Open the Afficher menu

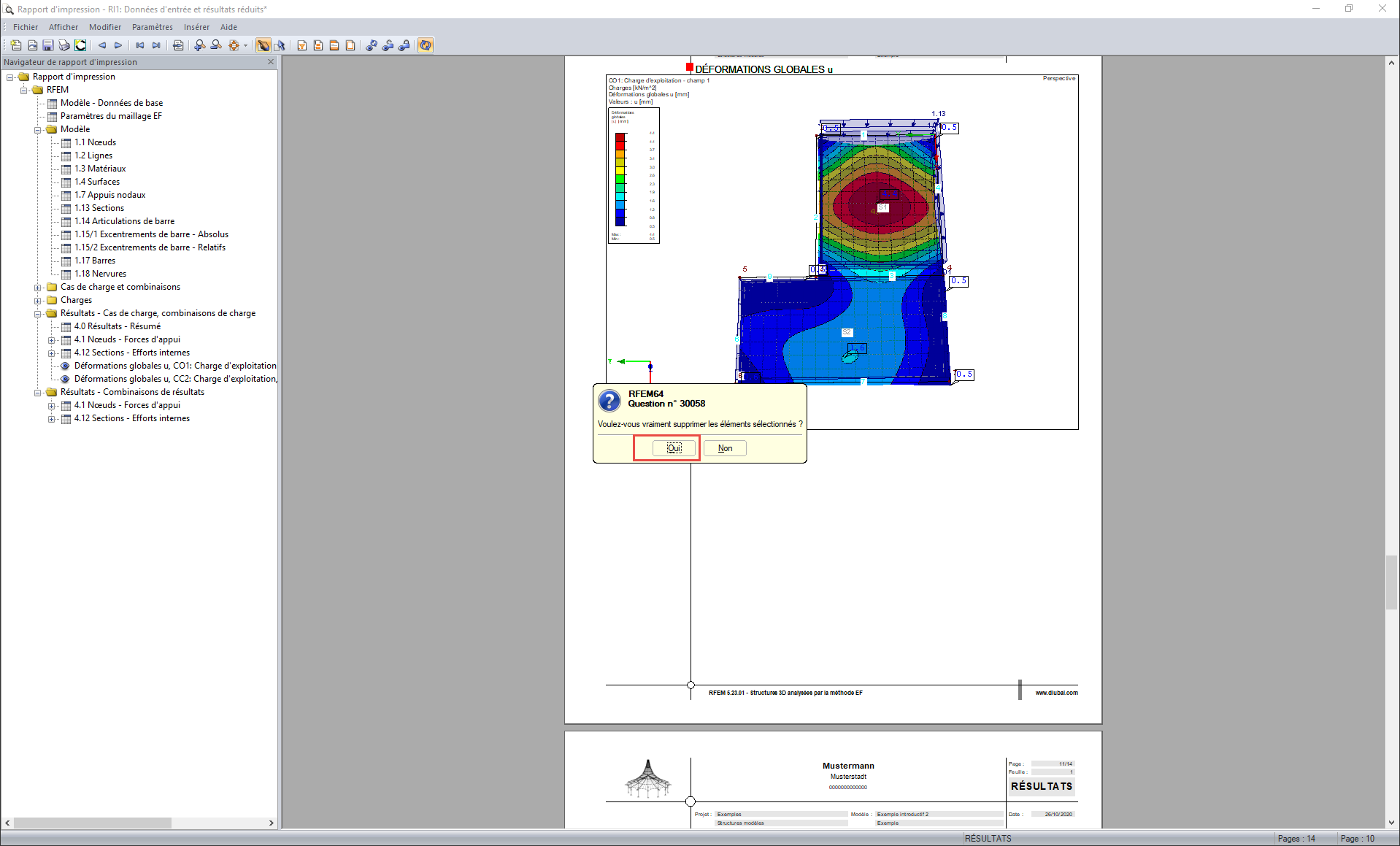64,27
